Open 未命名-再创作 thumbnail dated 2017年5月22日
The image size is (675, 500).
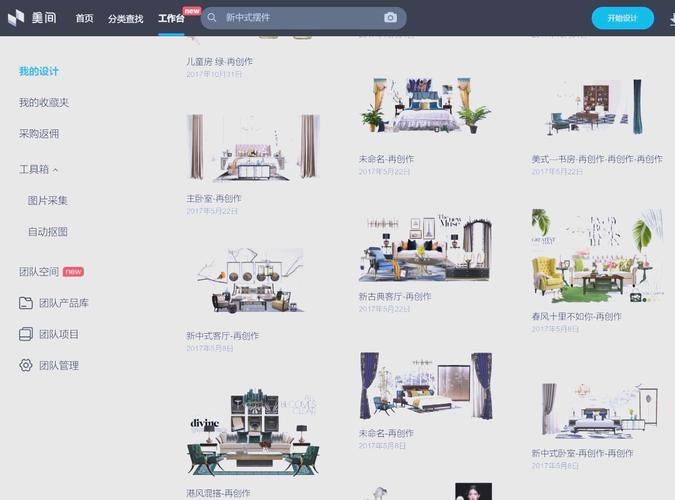(425, 105)
